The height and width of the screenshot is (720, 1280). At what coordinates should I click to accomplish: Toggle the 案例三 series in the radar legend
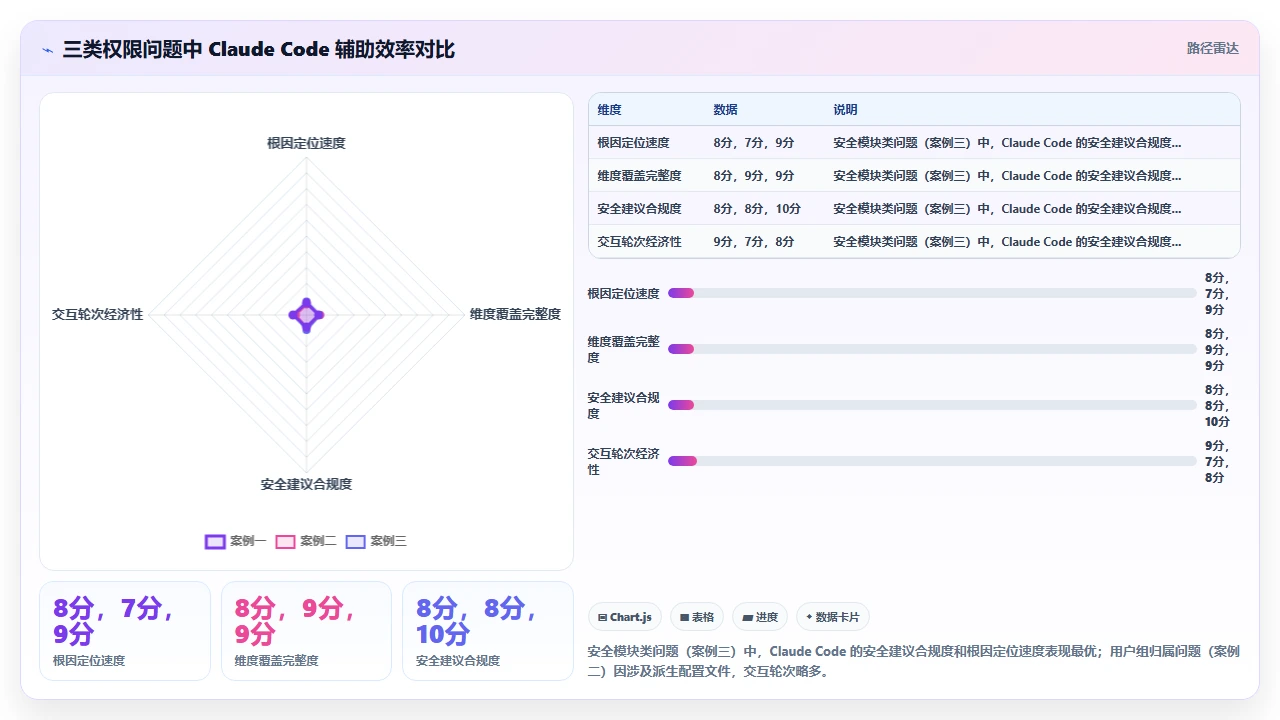pos(376,541)
